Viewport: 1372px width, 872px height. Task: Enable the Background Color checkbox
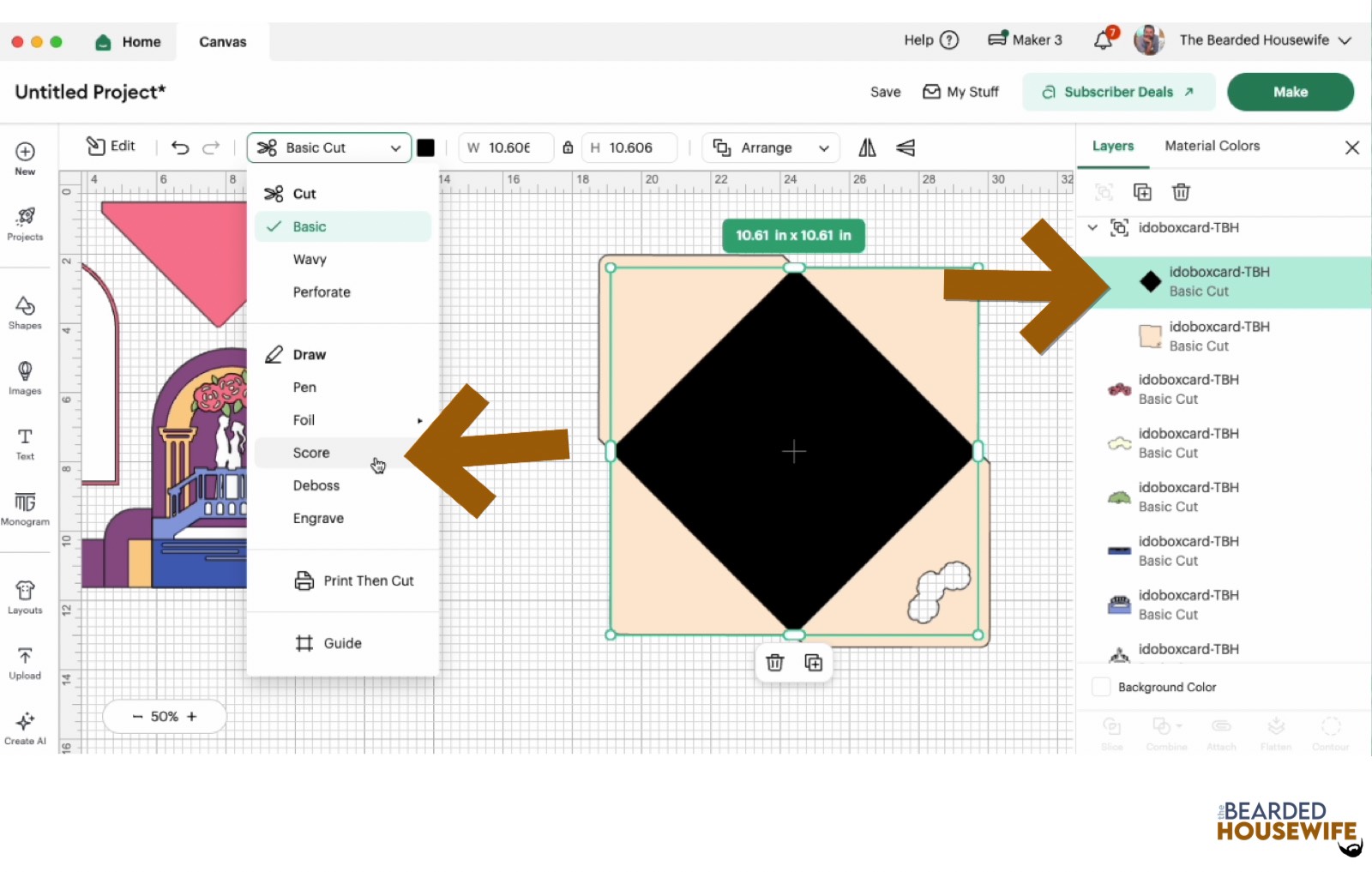(1101, 687)
